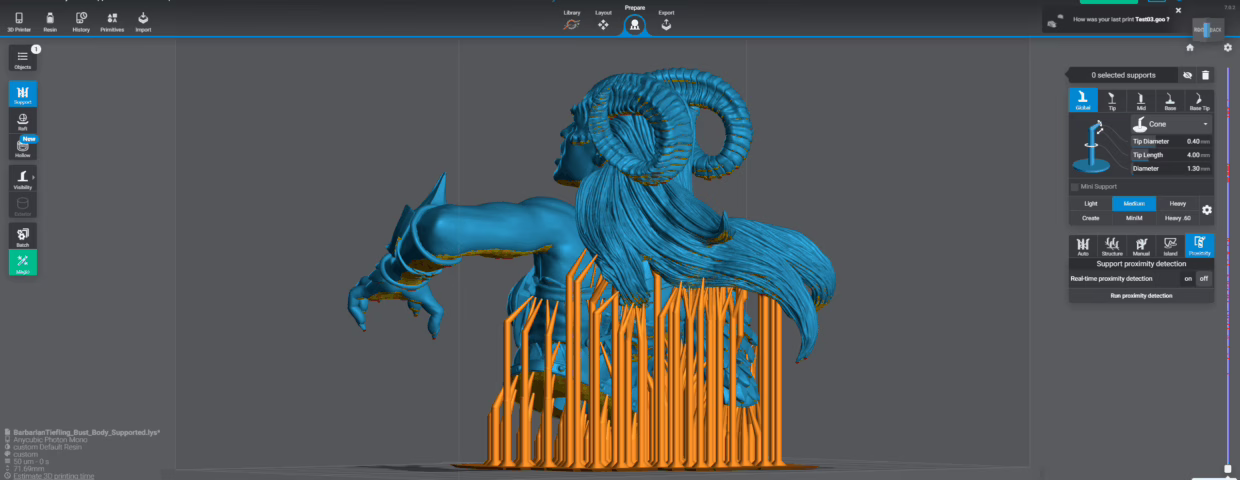Choose the MiniM support preset
The image size is (1240, 480).
[x=1134, y=218]
